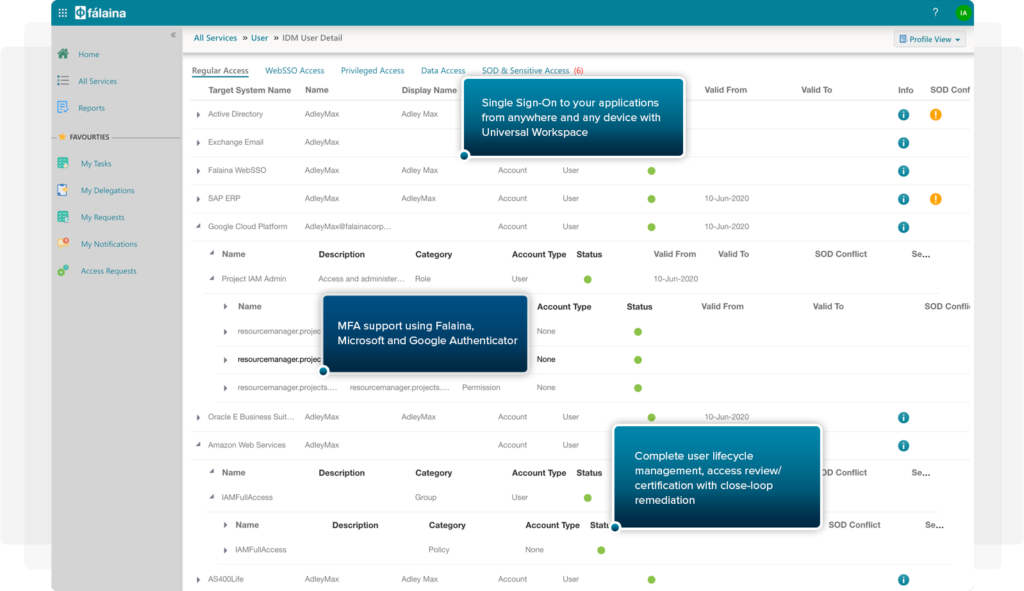Click the AS400Life system name
This screenshot has width=1024, height=591.
[225, 579]
